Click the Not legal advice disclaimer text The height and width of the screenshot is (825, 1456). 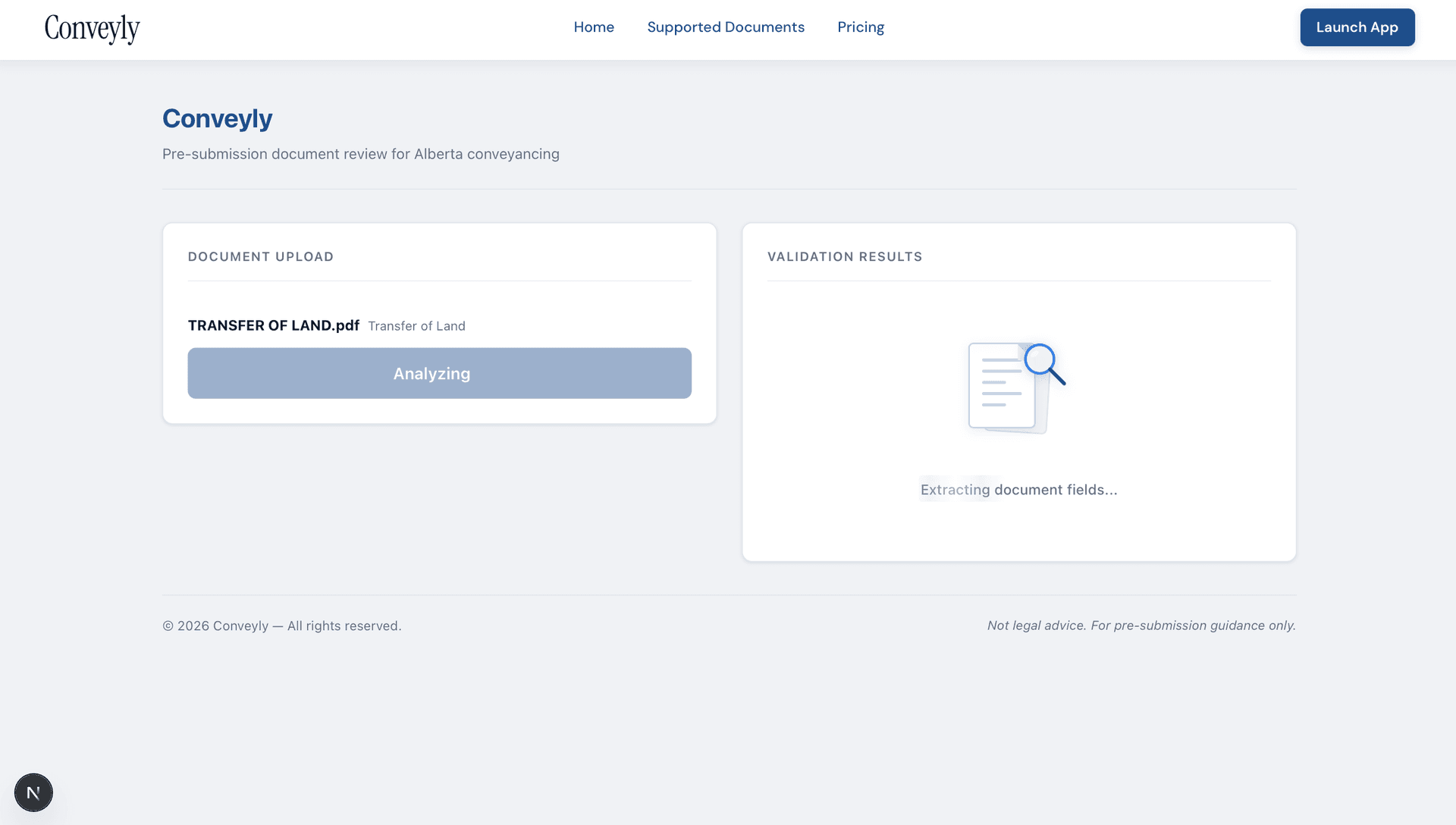tap(1141, 626)
